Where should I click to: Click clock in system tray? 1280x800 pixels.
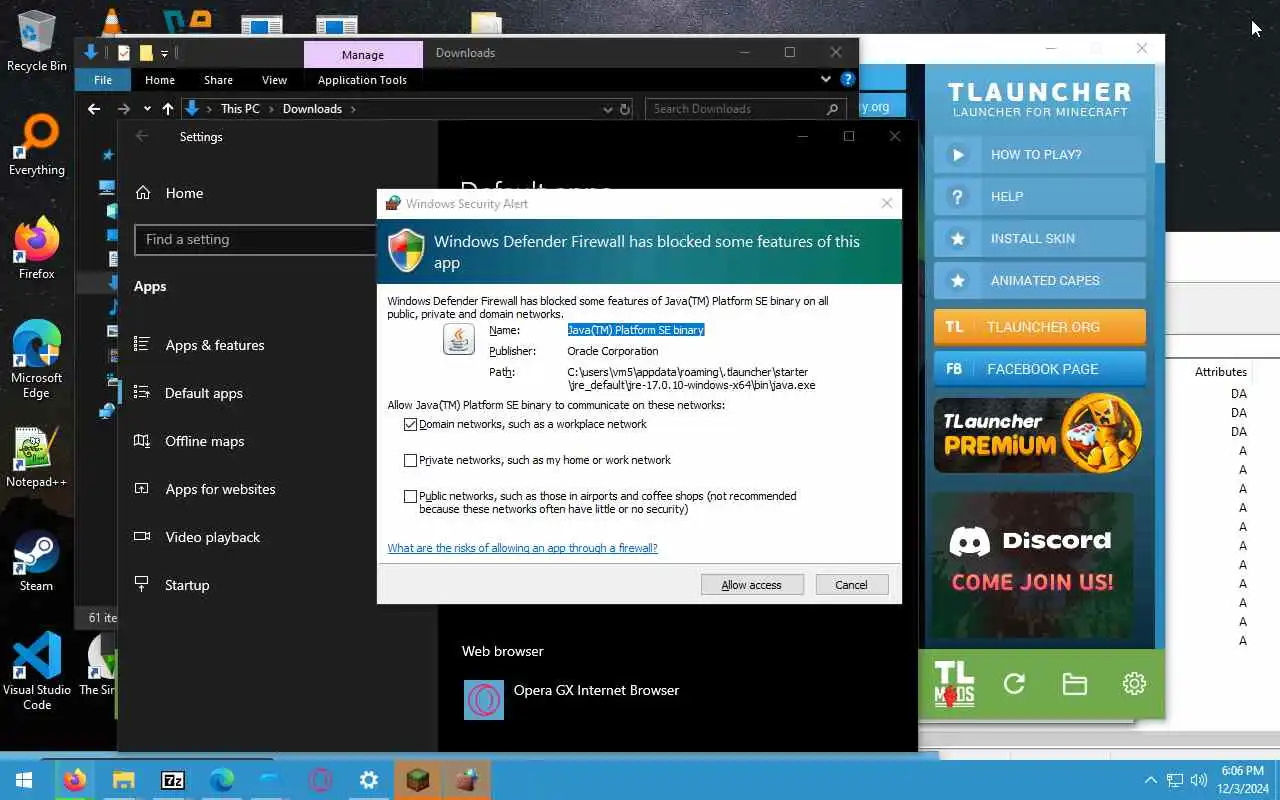coord(1242,780)
